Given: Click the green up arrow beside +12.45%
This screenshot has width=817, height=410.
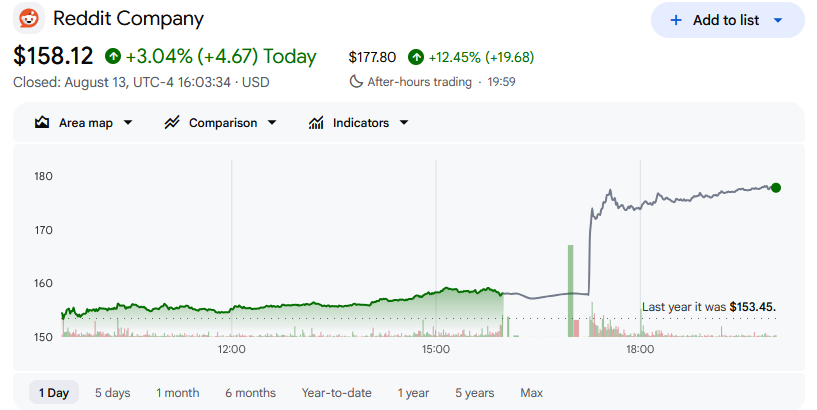Looking at the screenshot, I should [416, 57].
